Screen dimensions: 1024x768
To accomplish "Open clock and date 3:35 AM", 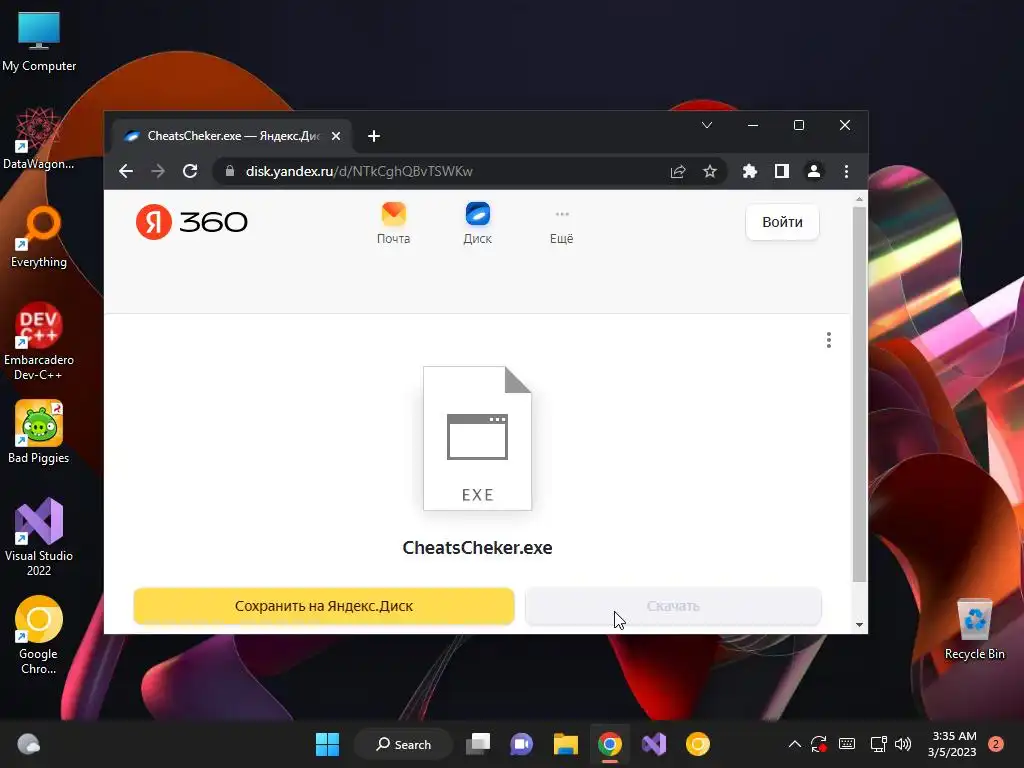I will [x=952, y=744].
